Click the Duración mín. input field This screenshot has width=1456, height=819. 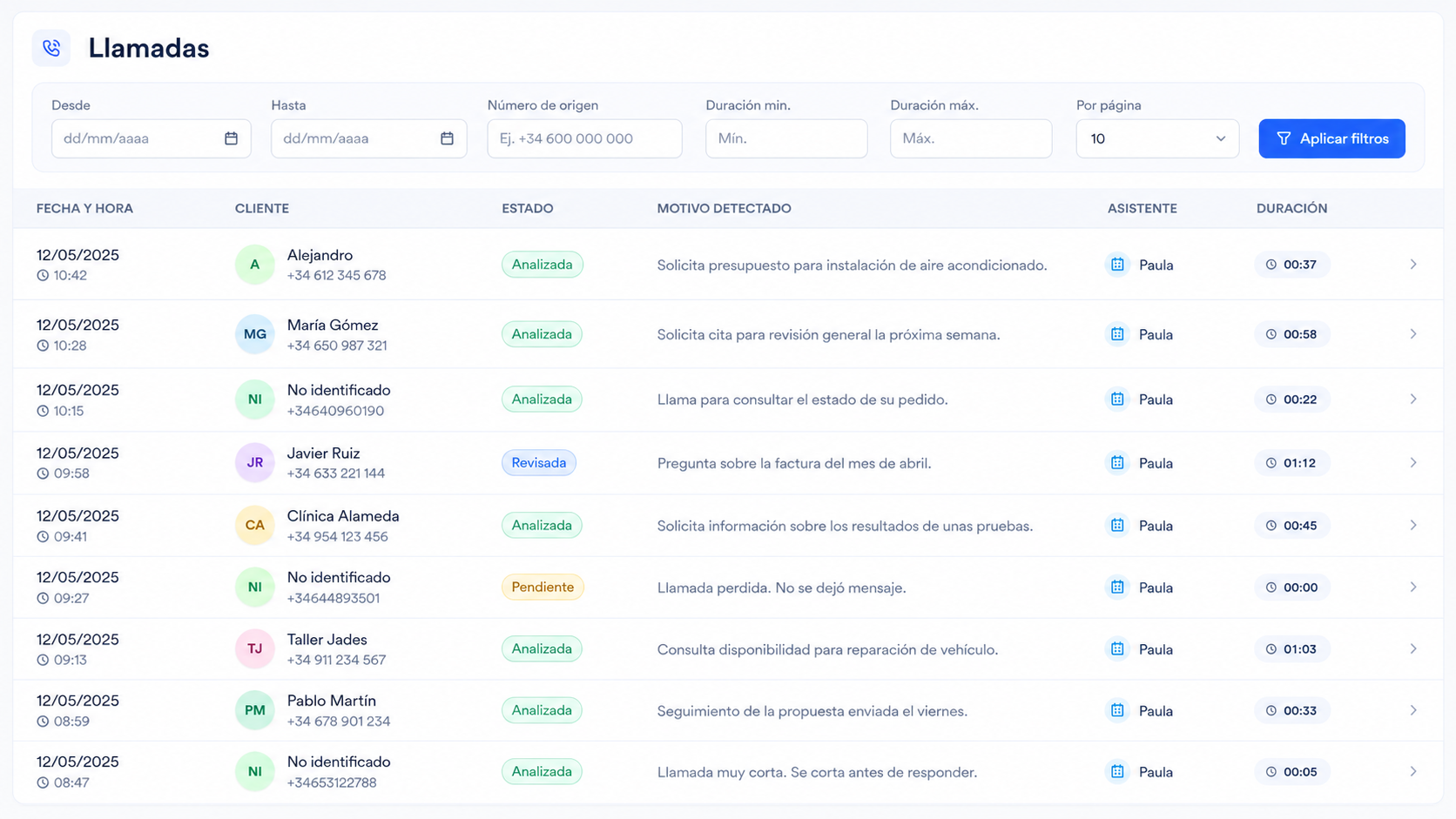pyautogui.click(x=786, y=138)
